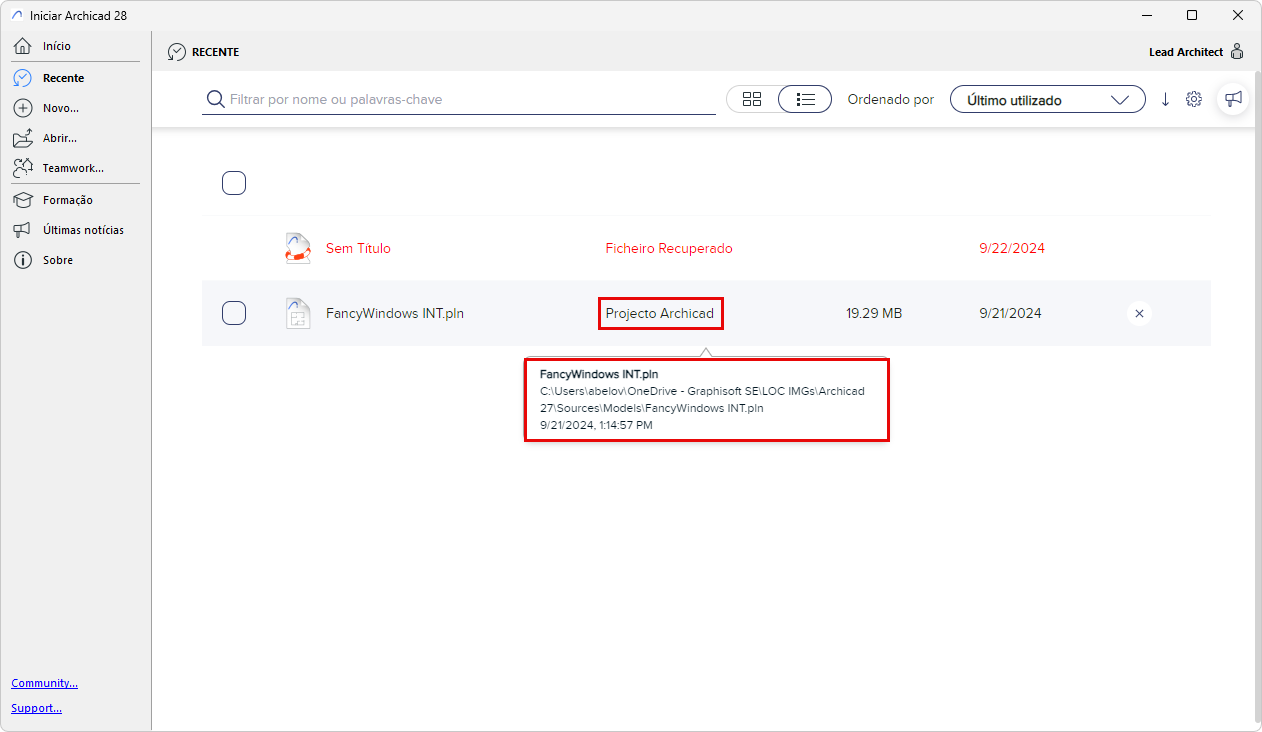The height and width of the screenshot is (732, 1262).
Task: Switch to list view
Action: pyautogui.click(x=805, y=99)
